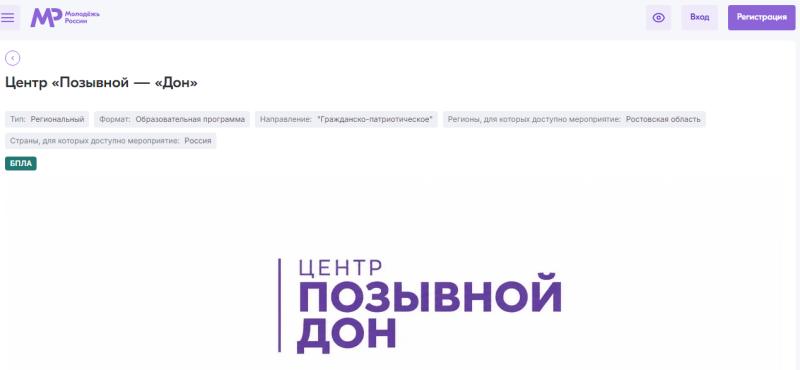Click the heading Центр «Позывной — «Дон»
Image resolution: width=800 pixels, height=370 pixels.
pos(101,82)
